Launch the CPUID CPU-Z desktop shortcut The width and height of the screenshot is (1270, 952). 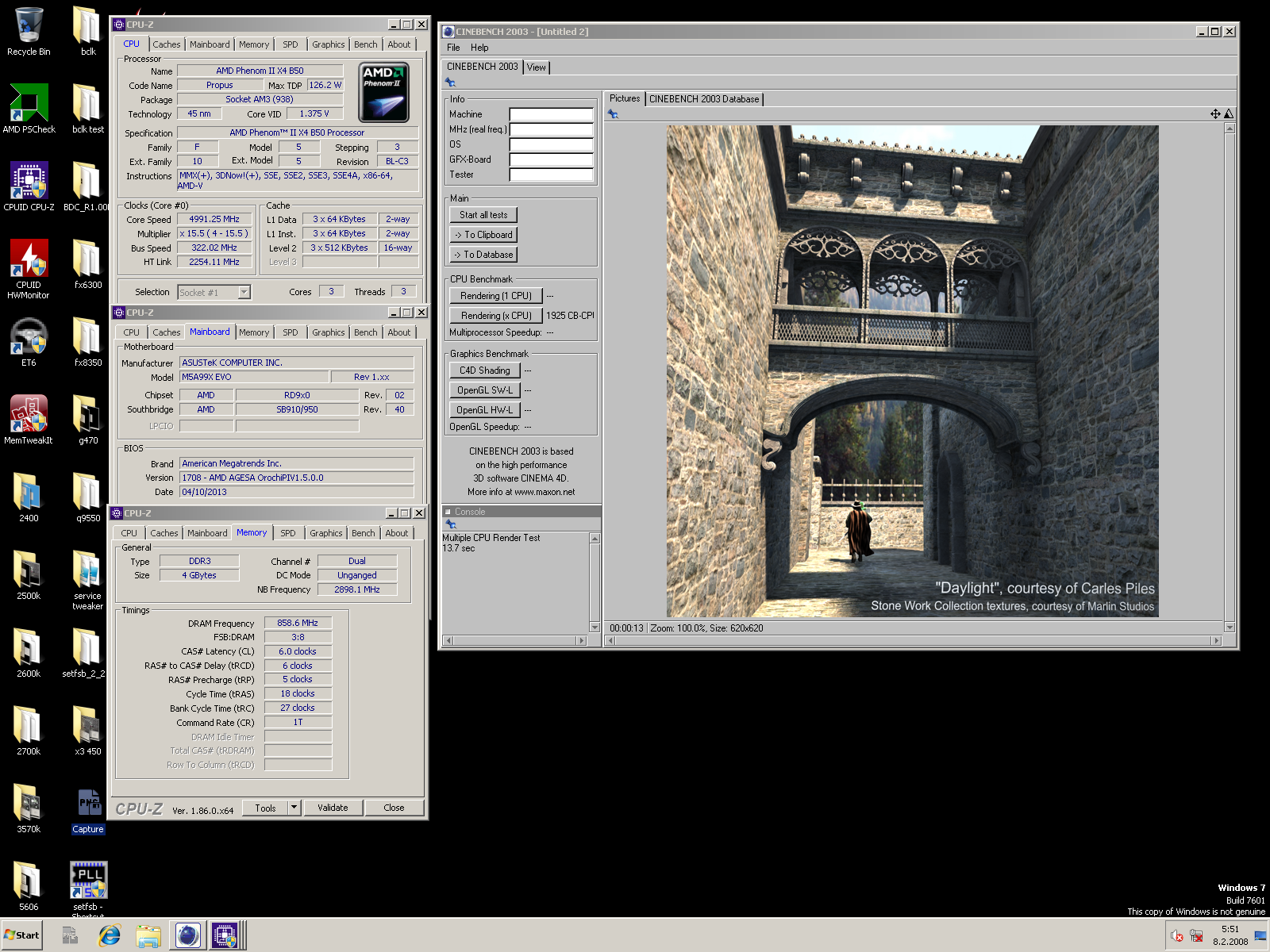pyautogui.click(x=29, y=187)
